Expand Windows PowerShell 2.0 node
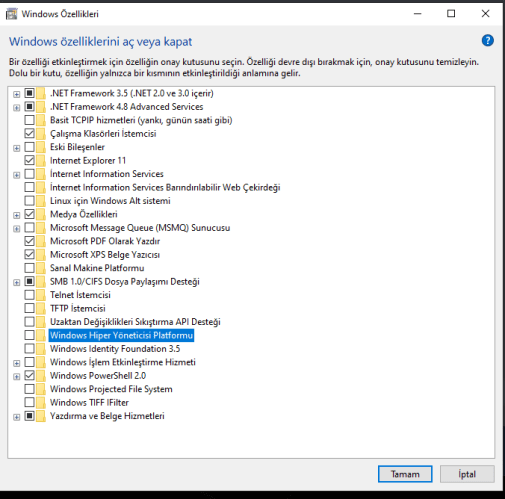505x499 pixels. [x=16, y=377]
